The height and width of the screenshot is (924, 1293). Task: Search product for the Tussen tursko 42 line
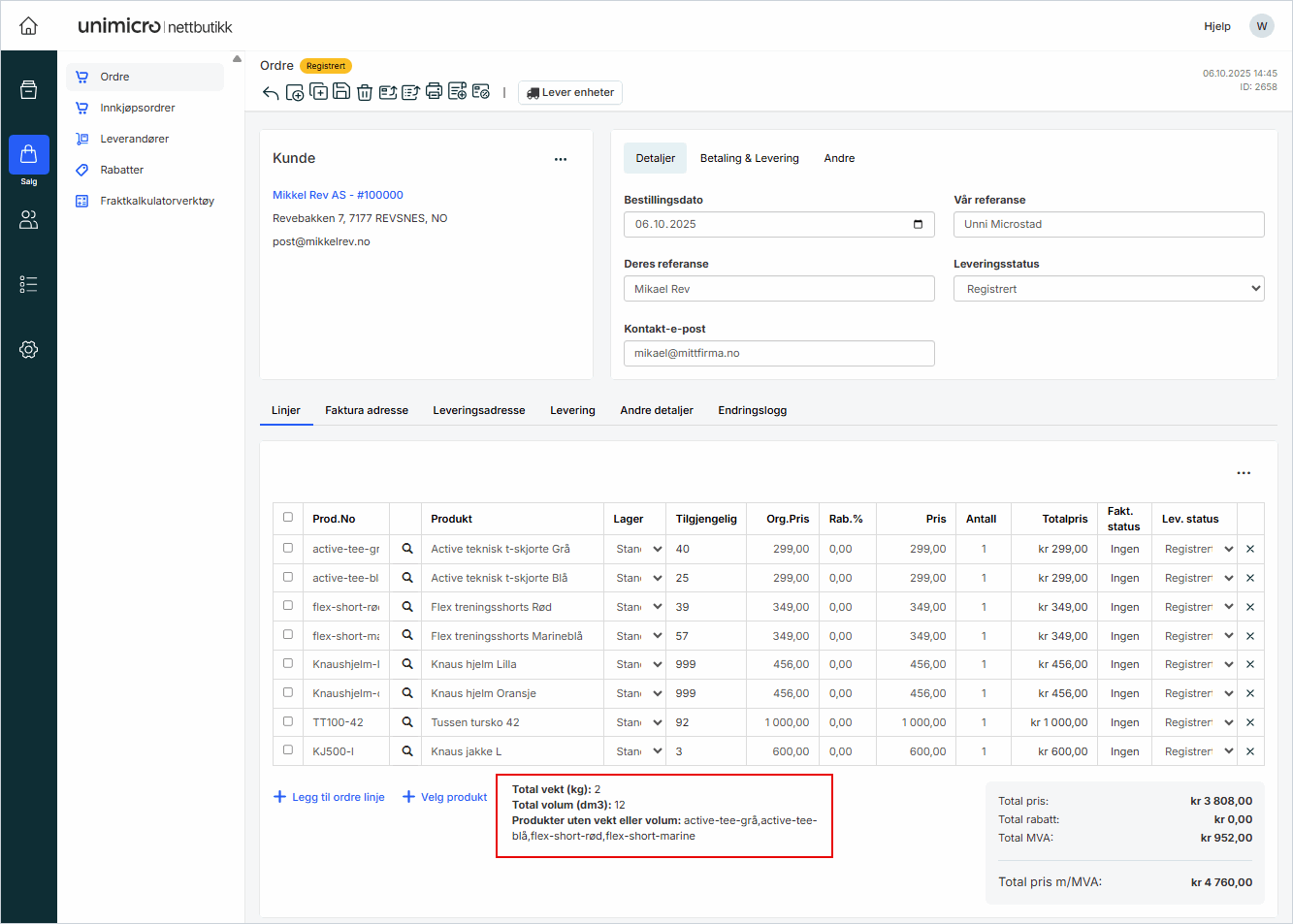click(x=407, y=722)
